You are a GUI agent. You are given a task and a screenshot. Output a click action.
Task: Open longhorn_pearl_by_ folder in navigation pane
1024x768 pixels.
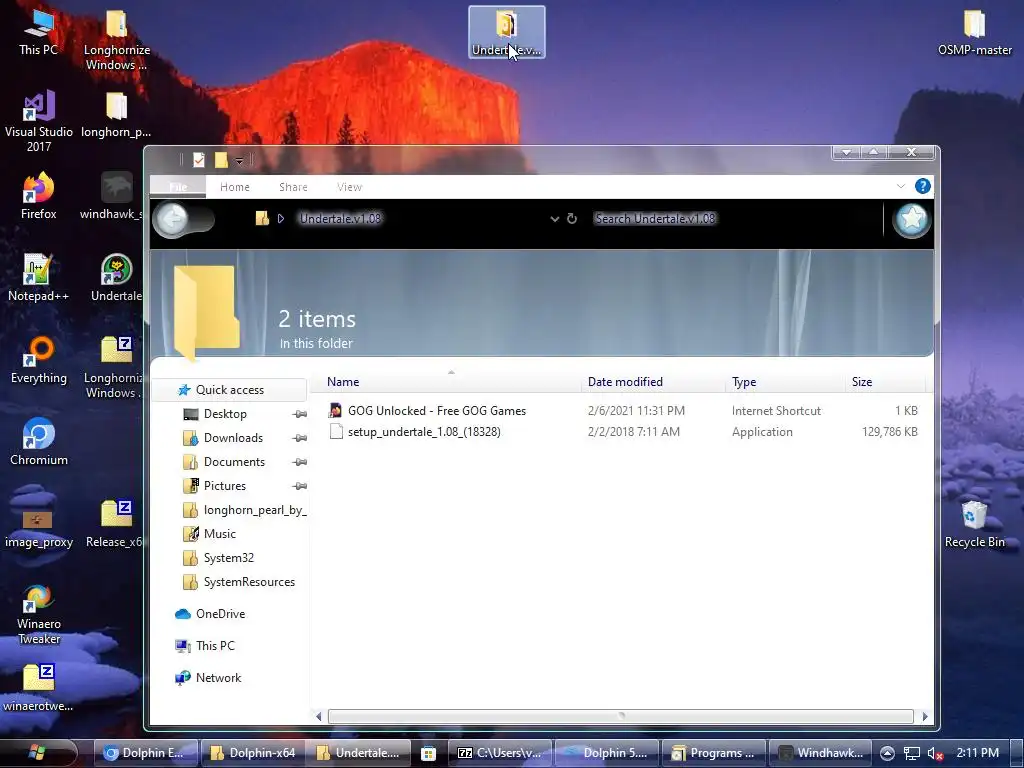tap(255, 510)
